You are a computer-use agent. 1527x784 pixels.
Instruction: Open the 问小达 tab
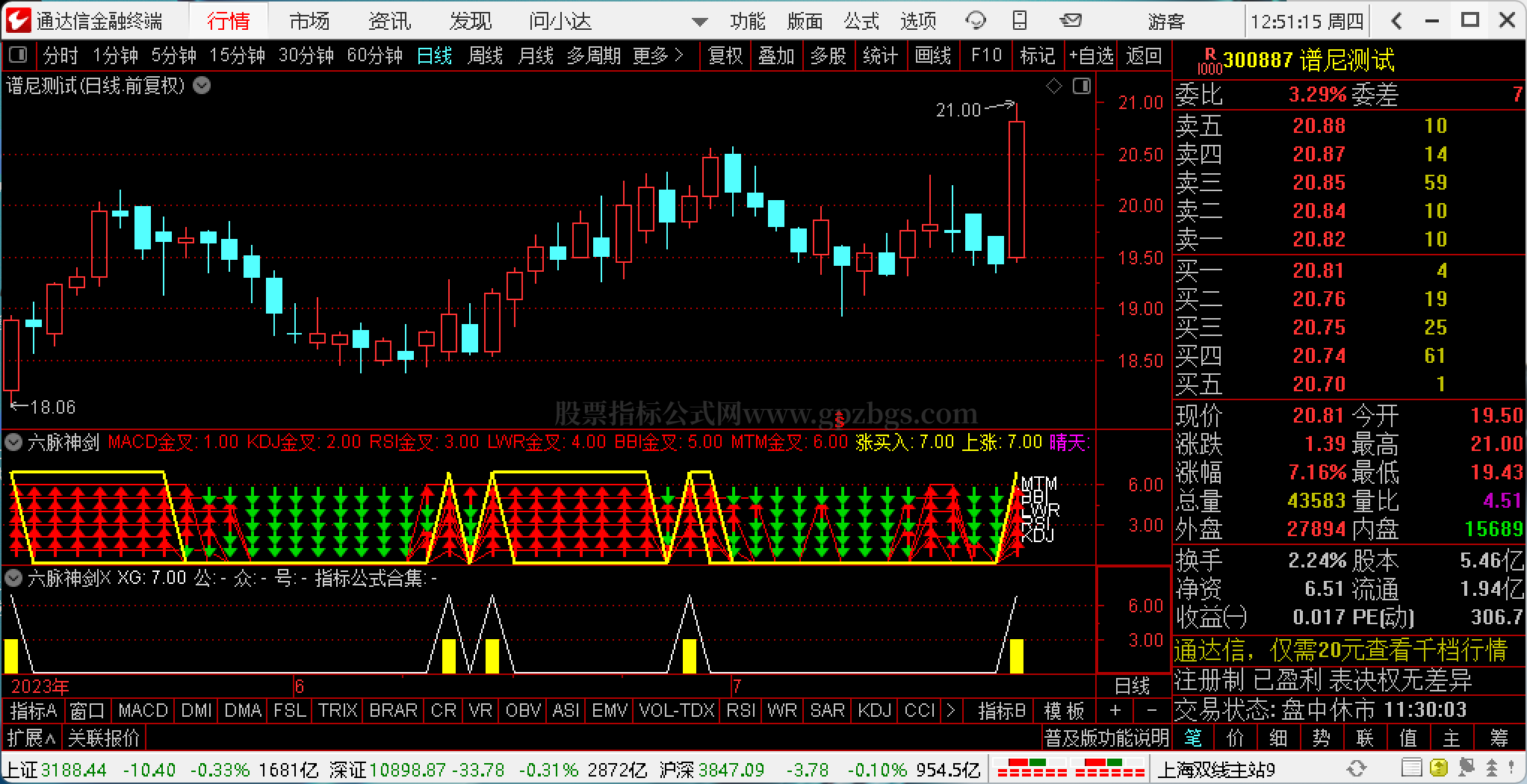point(560,21)
